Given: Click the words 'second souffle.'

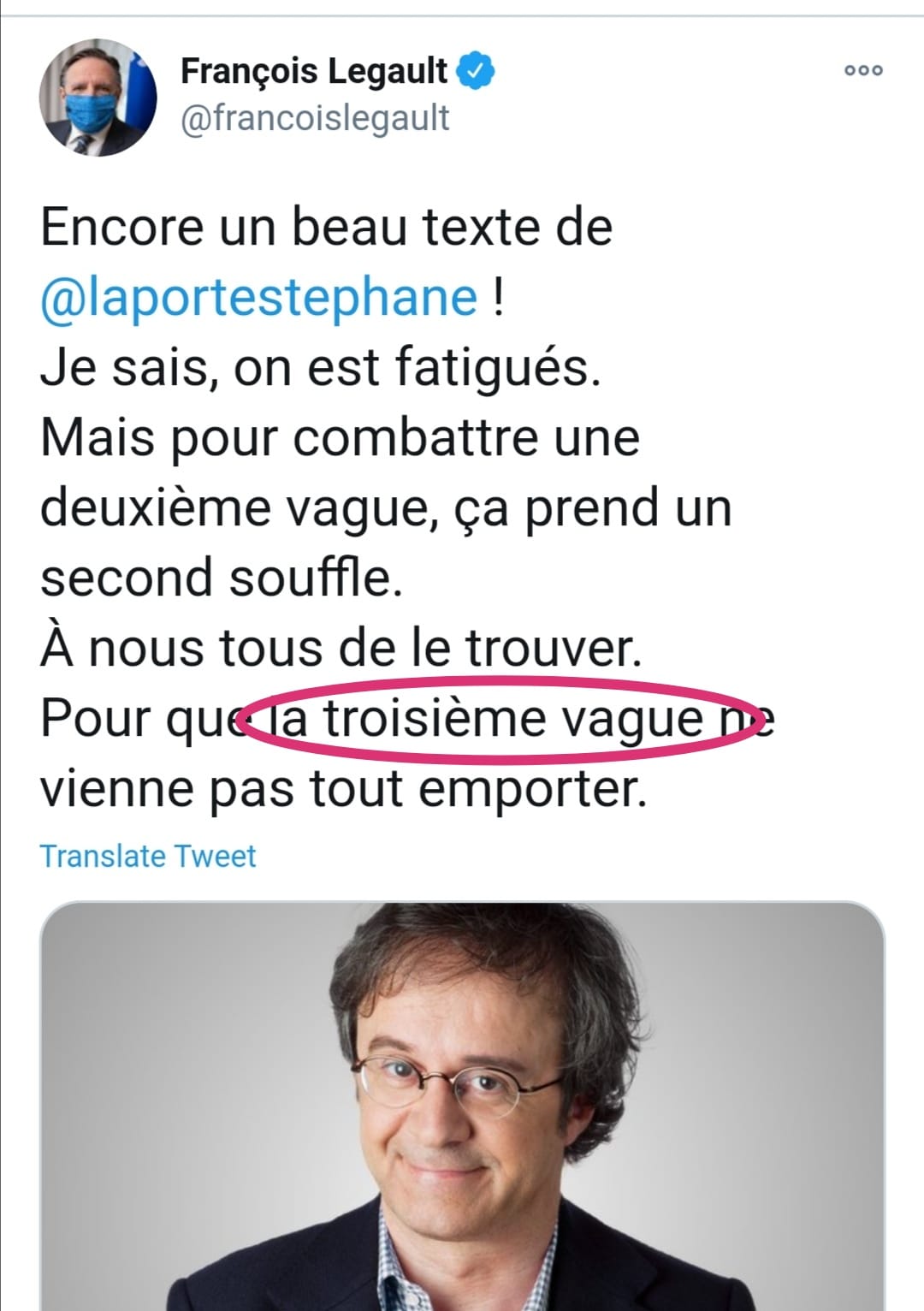Looking at the screenshot, I should tap(222, 577).
